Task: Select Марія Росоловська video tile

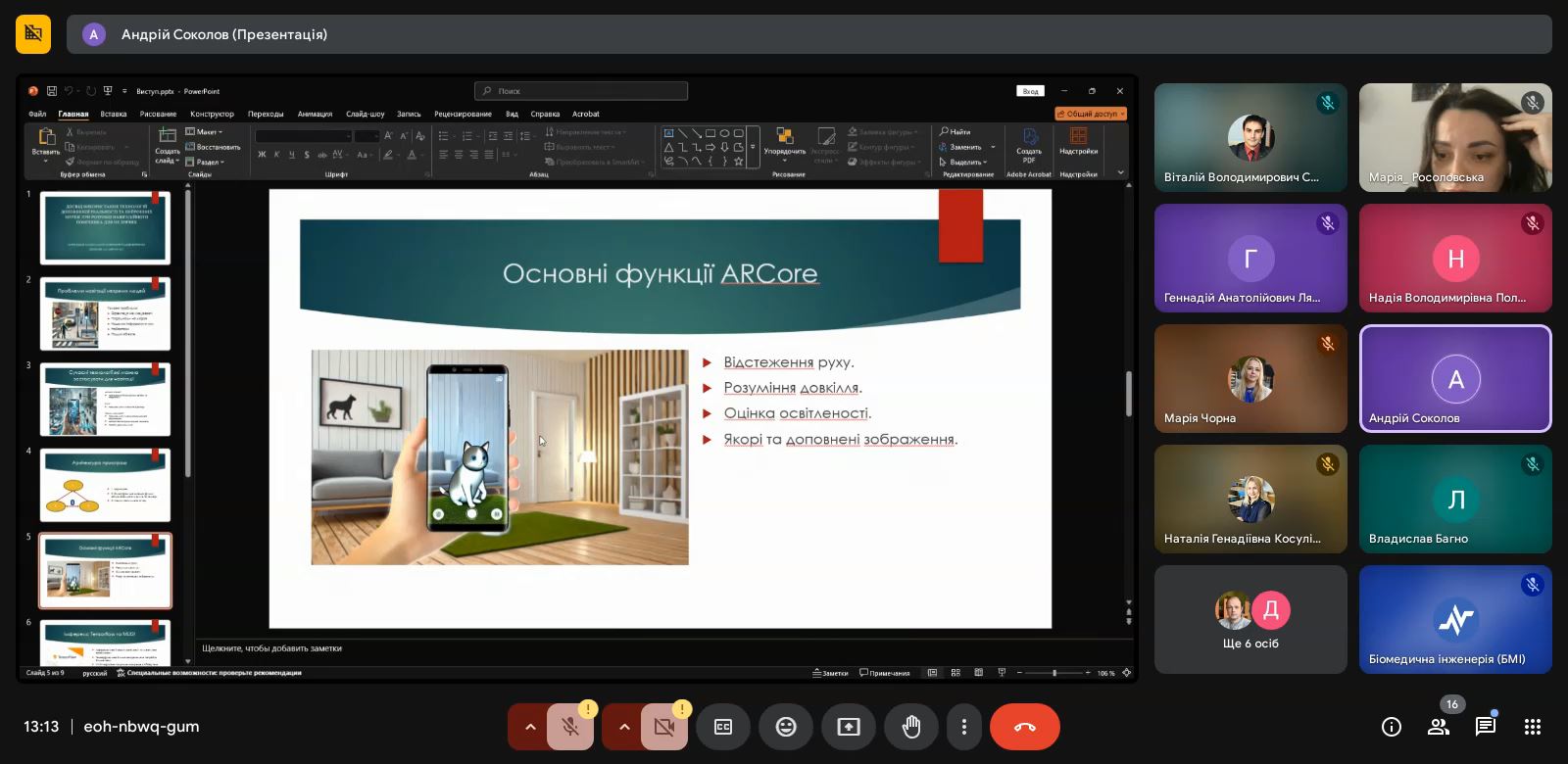Action: point(1455,137)
